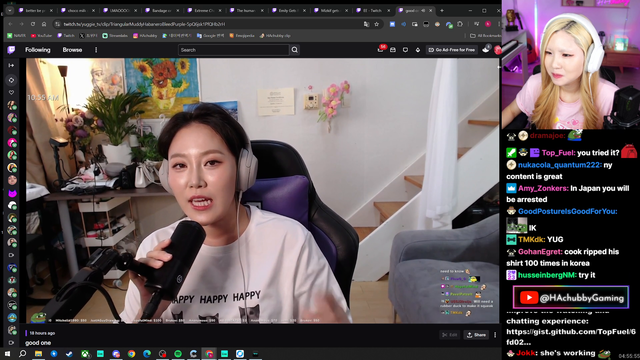Viewport: 640px width, 360px height.
Task: Mute audio on the active 'good o' tab
Action: [423, 11]
